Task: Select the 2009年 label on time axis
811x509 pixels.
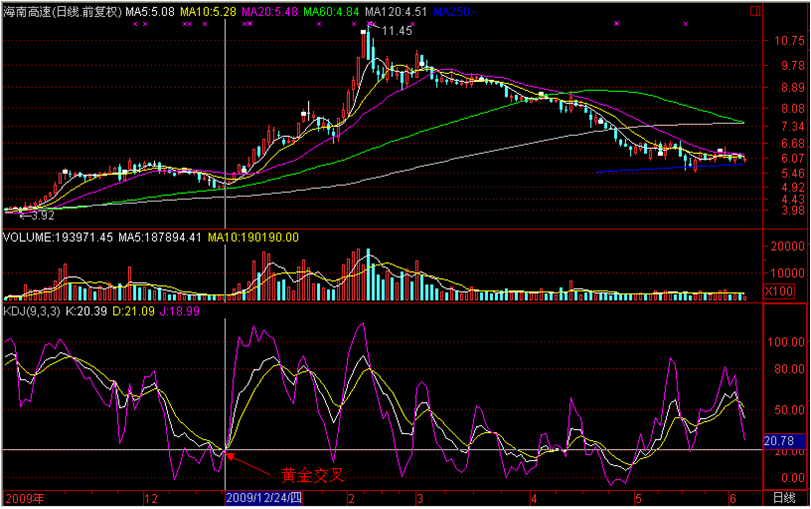Action: point(25,498)
